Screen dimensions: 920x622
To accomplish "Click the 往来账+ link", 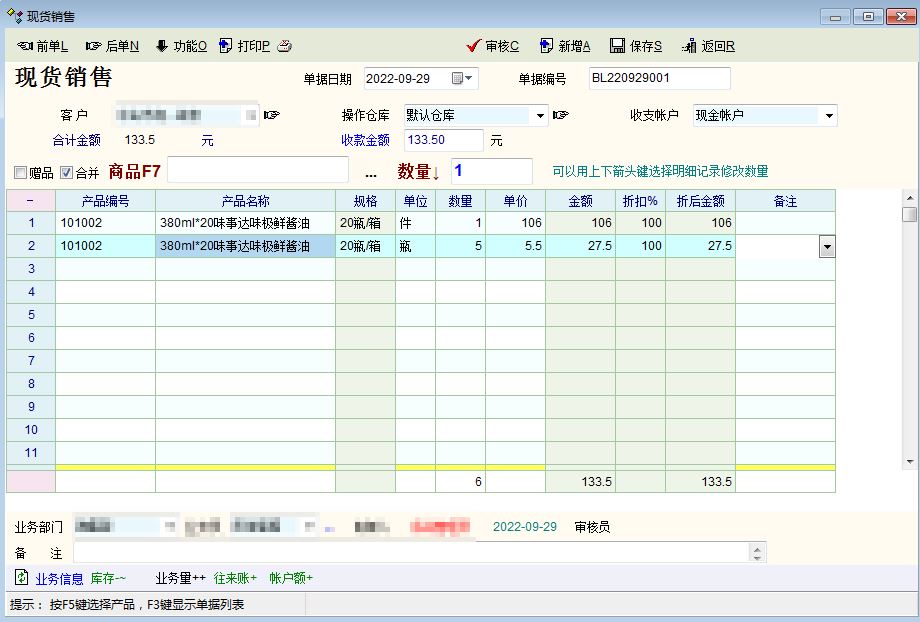I will pos(235,578).
